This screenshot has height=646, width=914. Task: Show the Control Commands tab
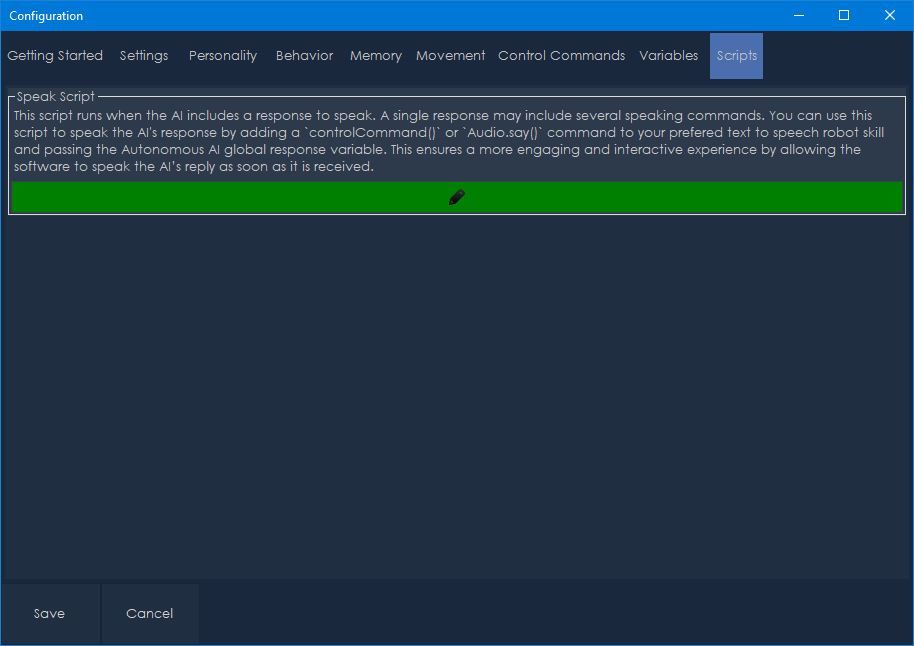tap(561, 56)
